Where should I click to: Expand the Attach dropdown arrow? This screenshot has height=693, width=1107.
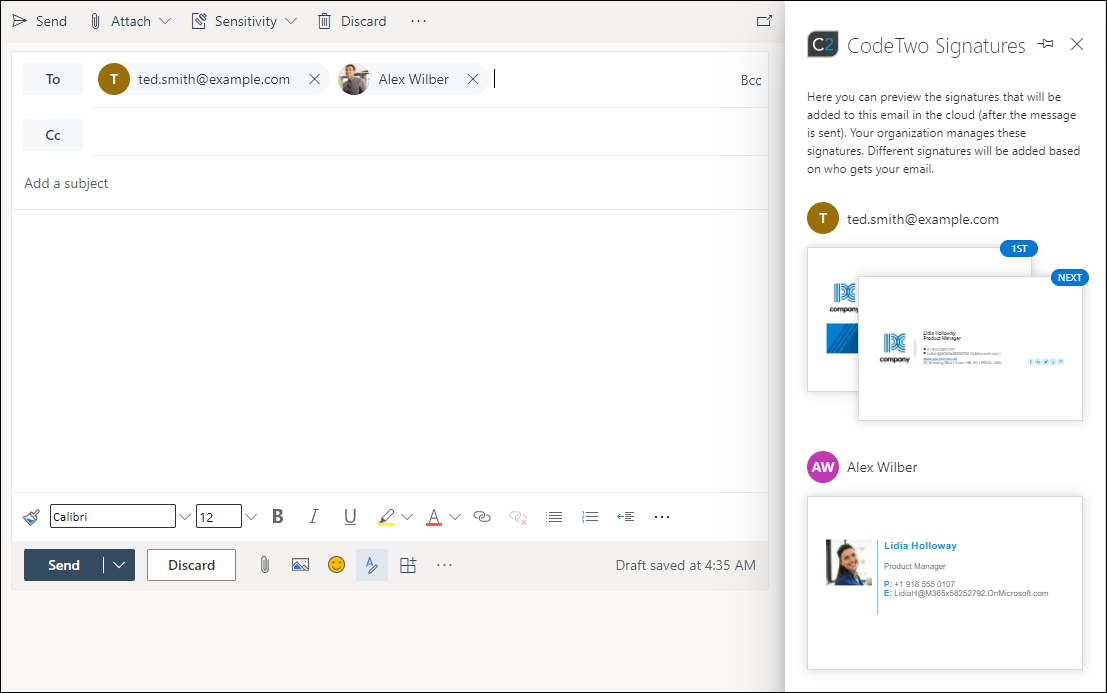point(165,21)
